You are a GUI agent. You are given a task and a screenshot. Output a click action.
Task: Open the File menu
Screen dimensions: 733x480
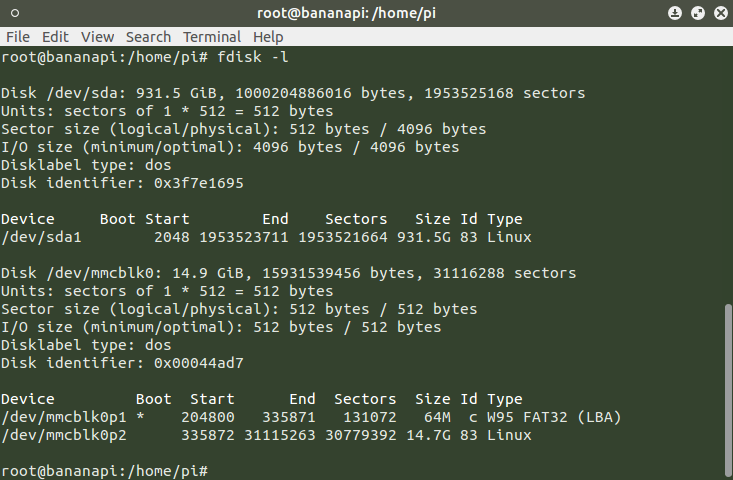[17, 37]
